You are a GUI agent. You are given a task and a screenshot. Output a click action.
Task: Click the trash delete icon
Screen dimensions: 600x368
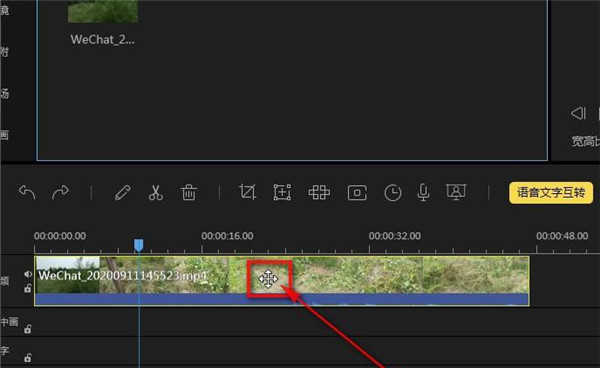188,192
